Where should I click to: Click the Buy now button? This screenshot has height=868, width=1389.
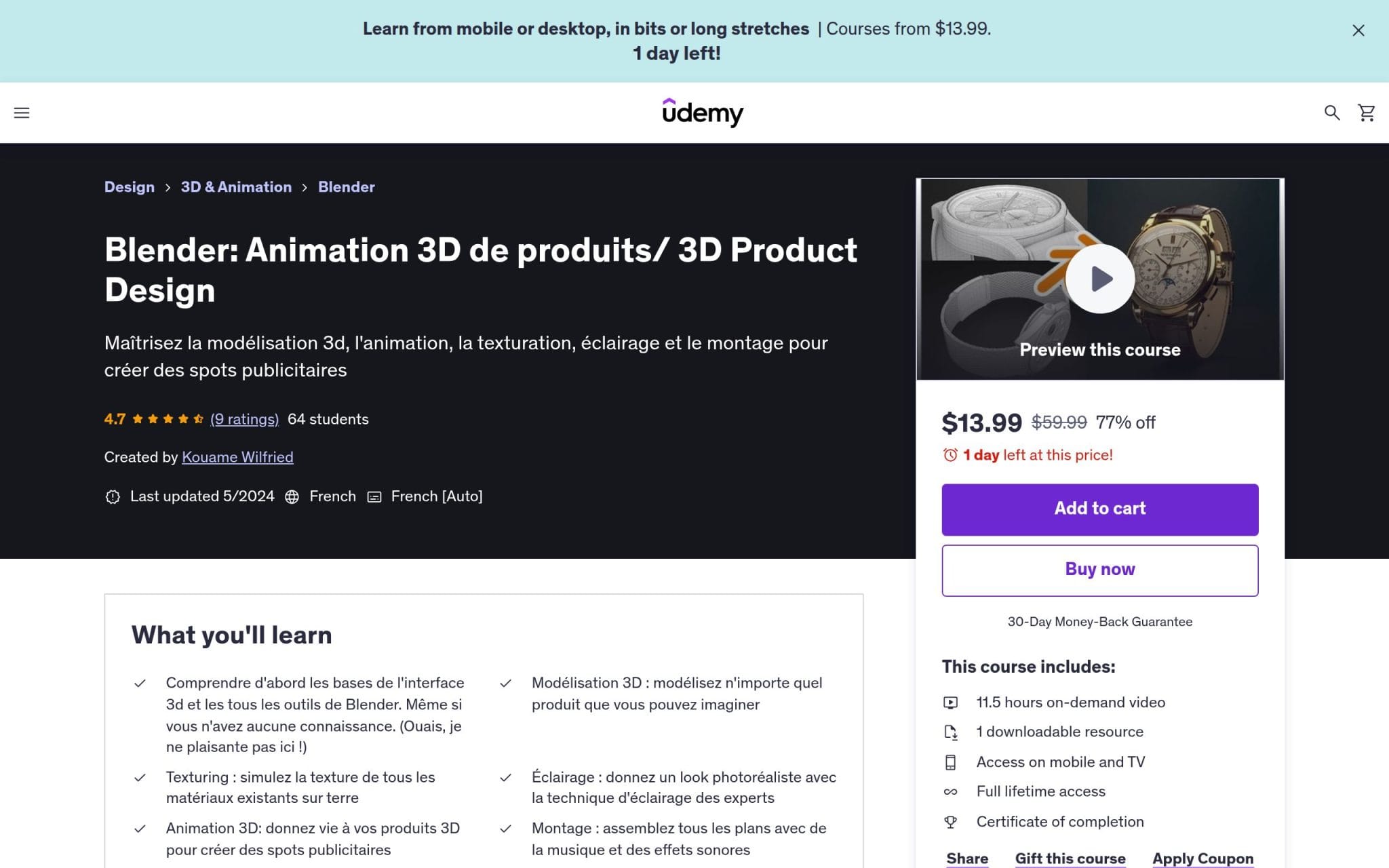click(1099, 570)
